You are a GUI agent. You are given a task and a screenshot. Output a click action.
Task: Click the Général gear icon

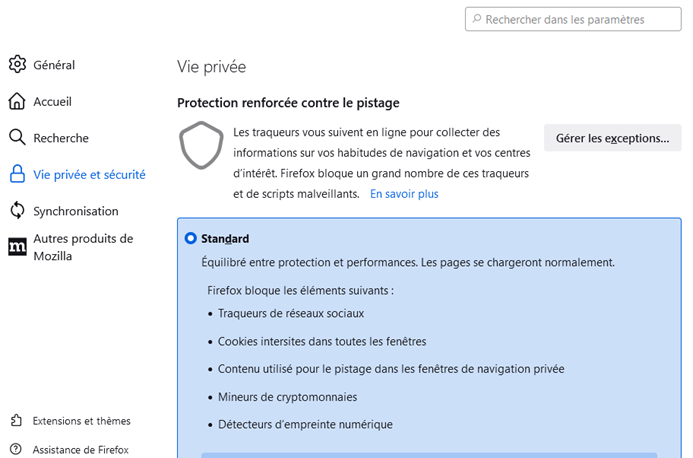(17, 65)
